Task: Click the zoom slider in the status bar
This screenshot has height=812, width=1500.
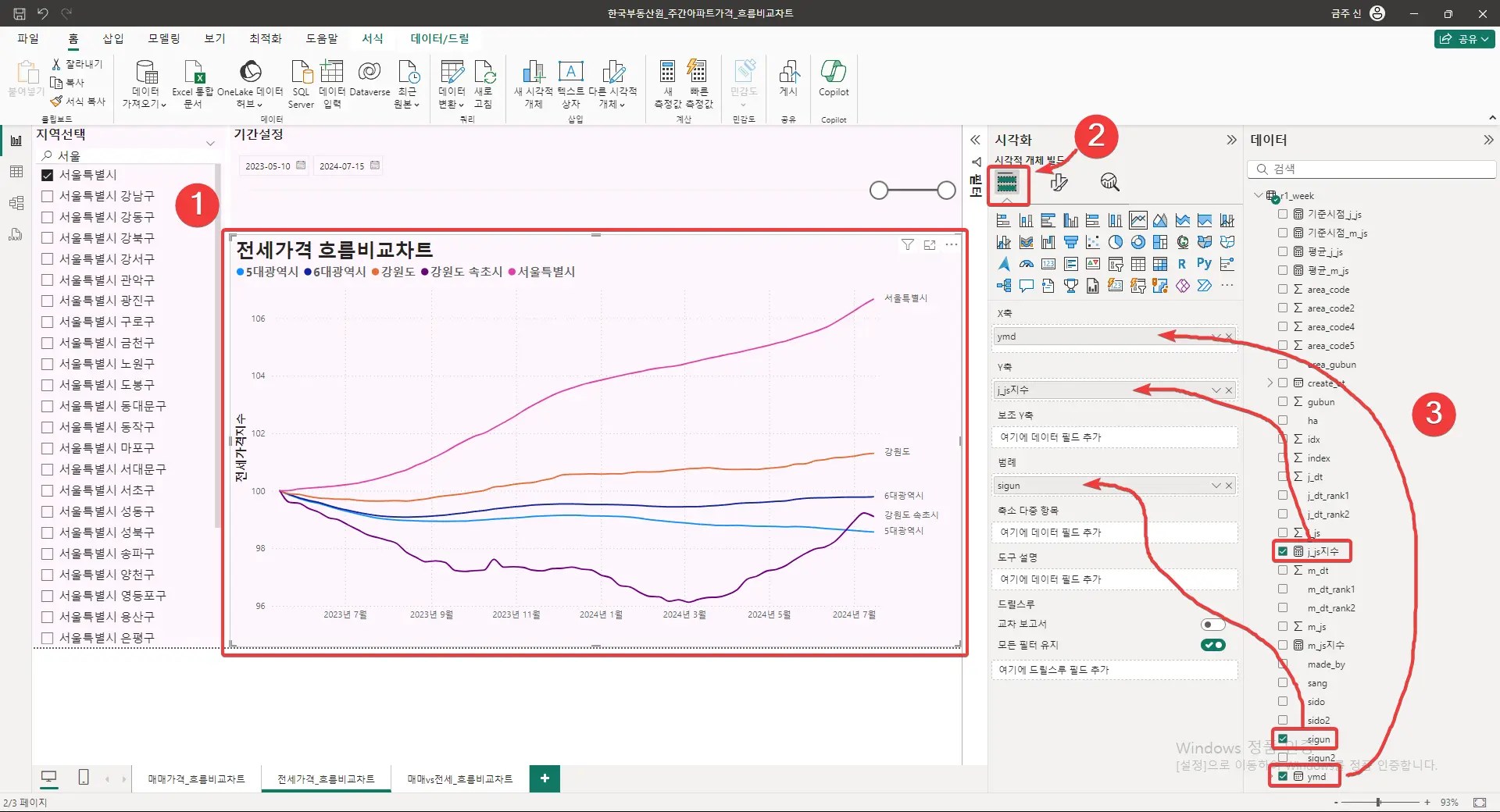Action: [1379, 803]
